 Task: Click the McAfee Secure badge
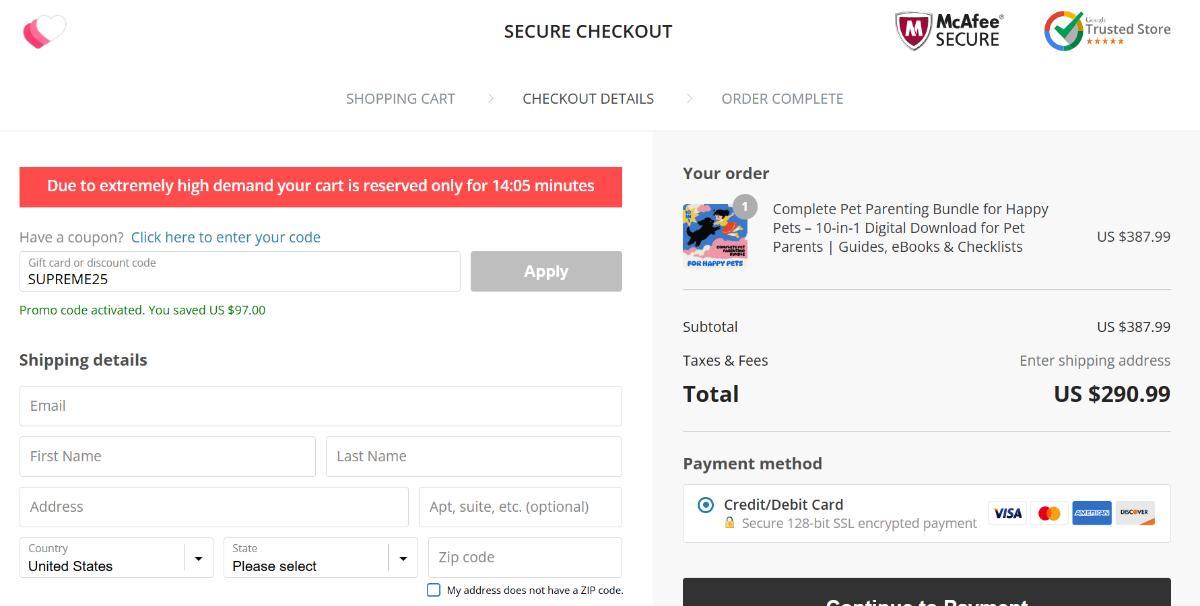click(948, 31)
